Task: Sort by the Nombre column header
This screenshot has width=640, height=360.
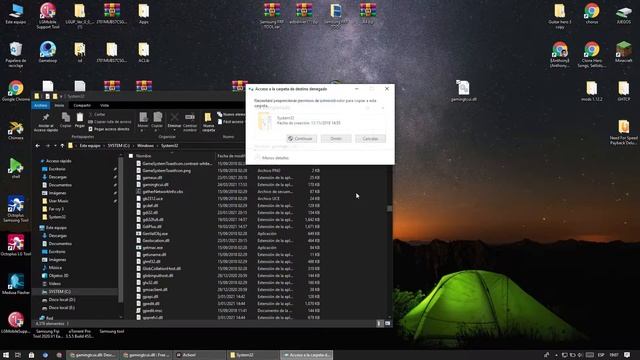Action: 143,156
